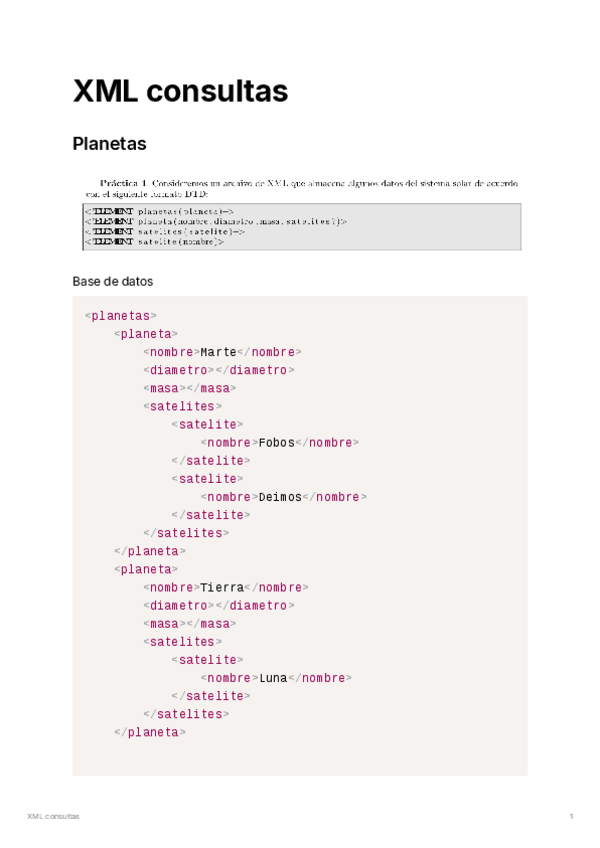Click the ELEMENT planetas line in the DTD

click(x=159, y=212)
